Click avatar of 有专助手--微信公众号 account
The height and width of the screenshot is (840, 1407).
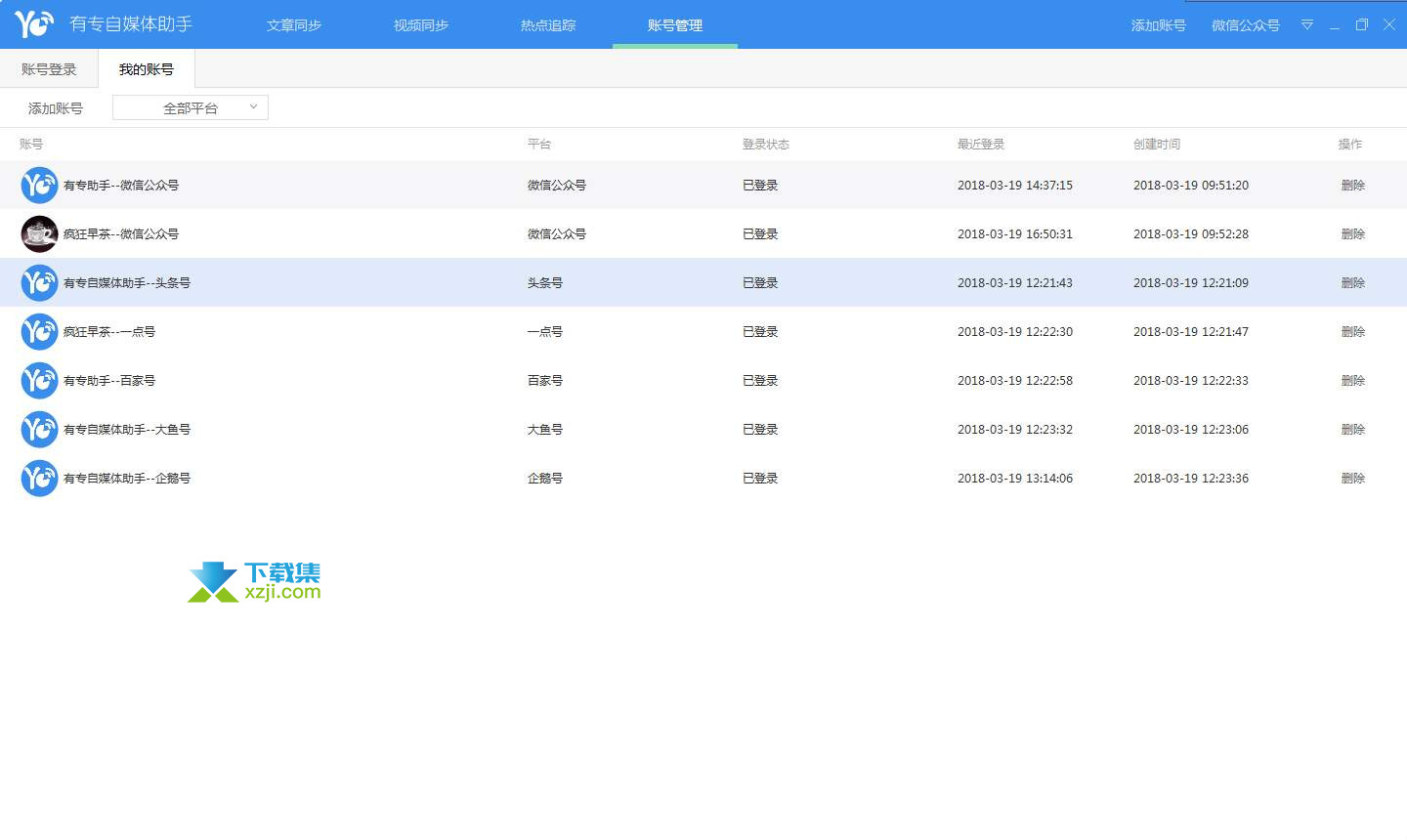point(39,186)
